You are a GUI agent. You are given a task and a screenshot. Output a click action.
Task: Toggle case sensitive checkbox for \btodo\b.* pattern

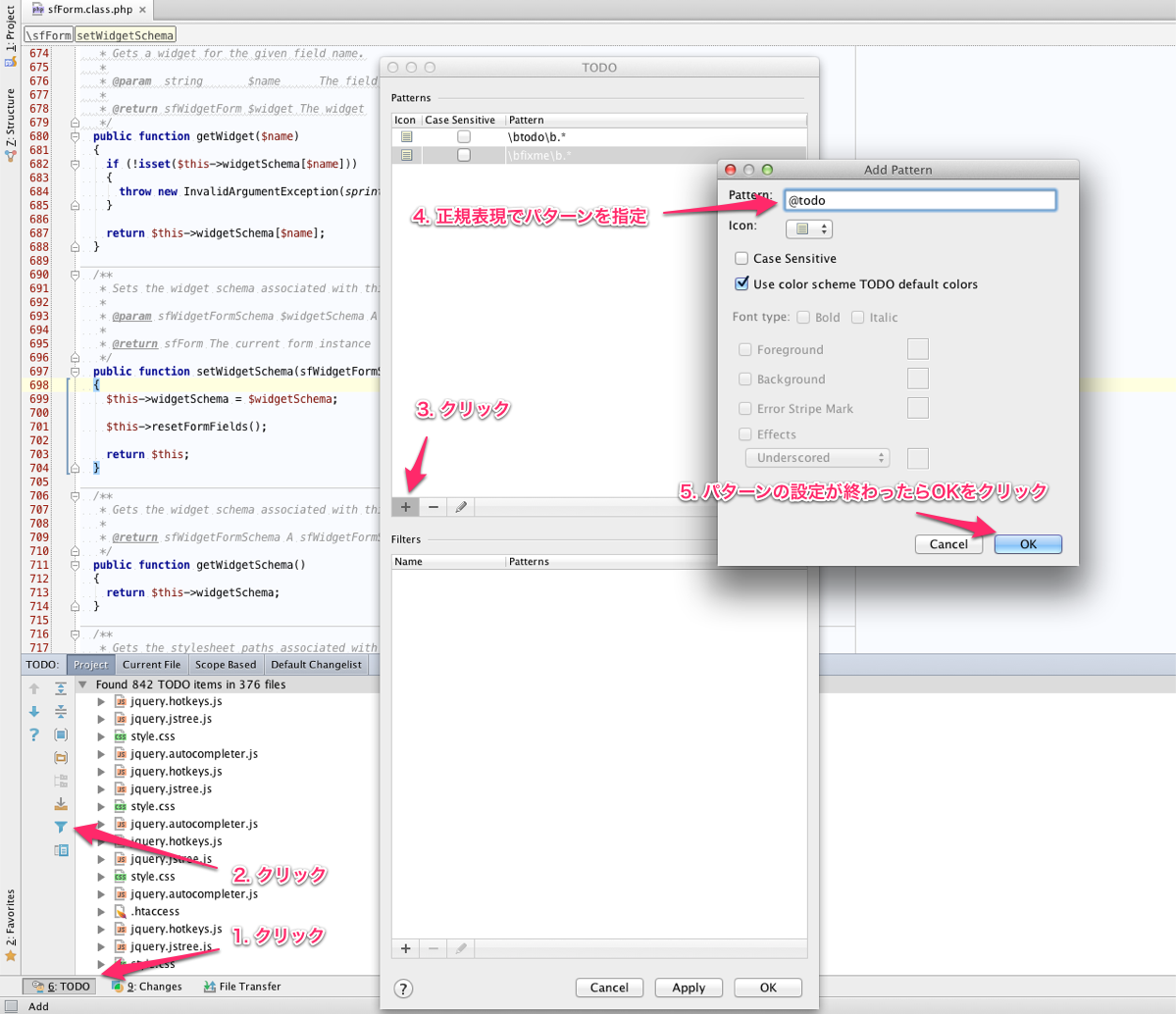(x=464, y=137)
